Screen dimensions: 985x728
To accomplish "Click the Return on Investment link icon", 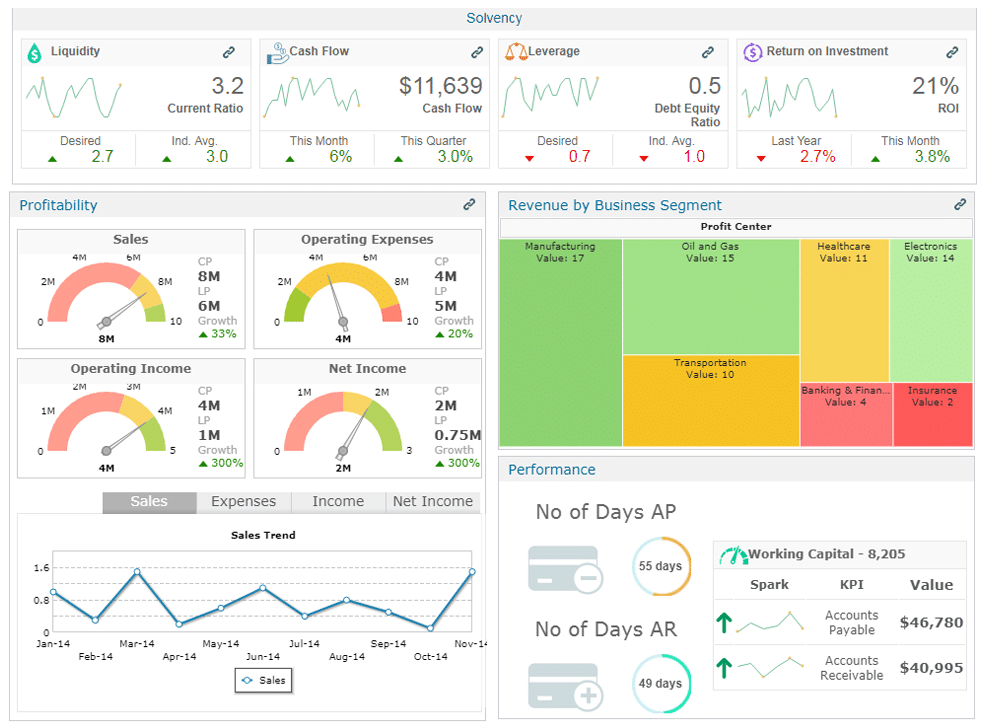I will 950,52.
